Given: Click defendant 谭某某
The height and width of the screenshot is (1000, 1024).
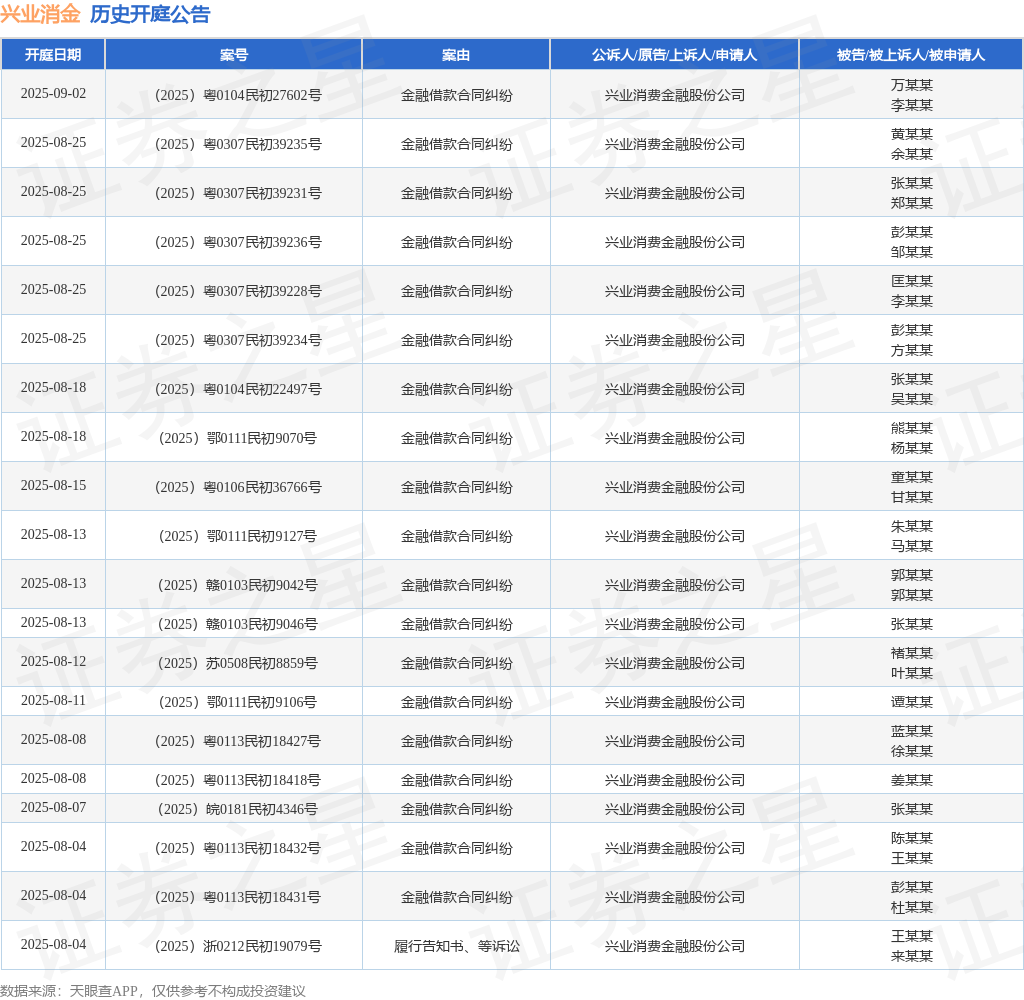Looking at the screenshot, I should tap(912, 702).
